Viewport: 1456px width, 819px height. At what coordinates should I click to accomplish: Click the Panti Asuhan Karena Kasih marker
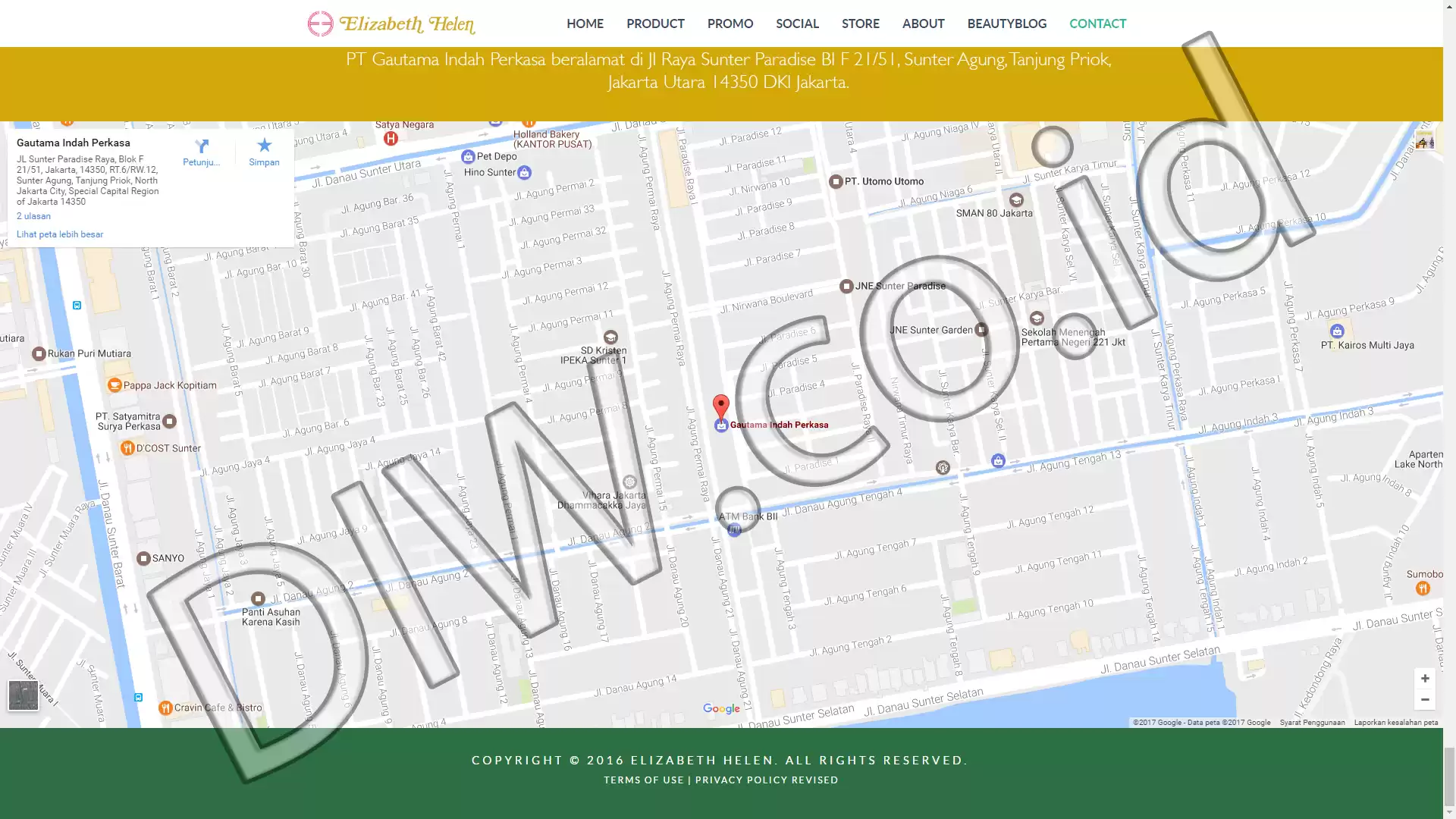[258, 598]
